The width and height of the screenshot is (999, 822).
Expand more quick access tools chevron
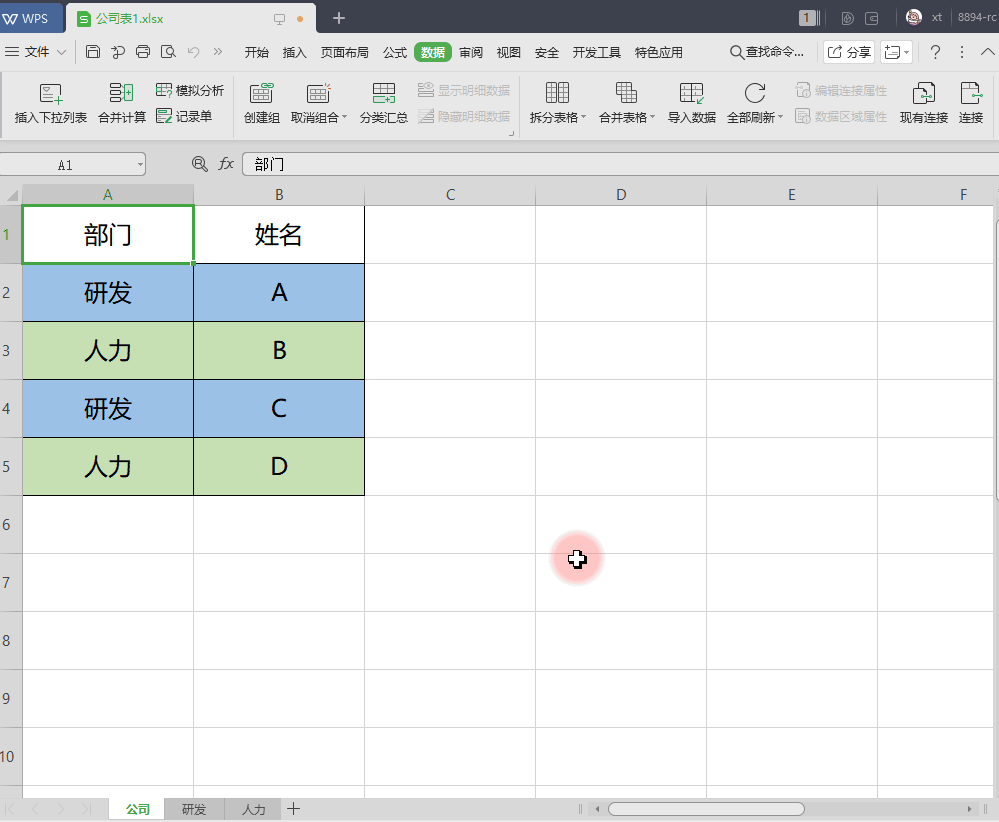click(x=218, y=52)
